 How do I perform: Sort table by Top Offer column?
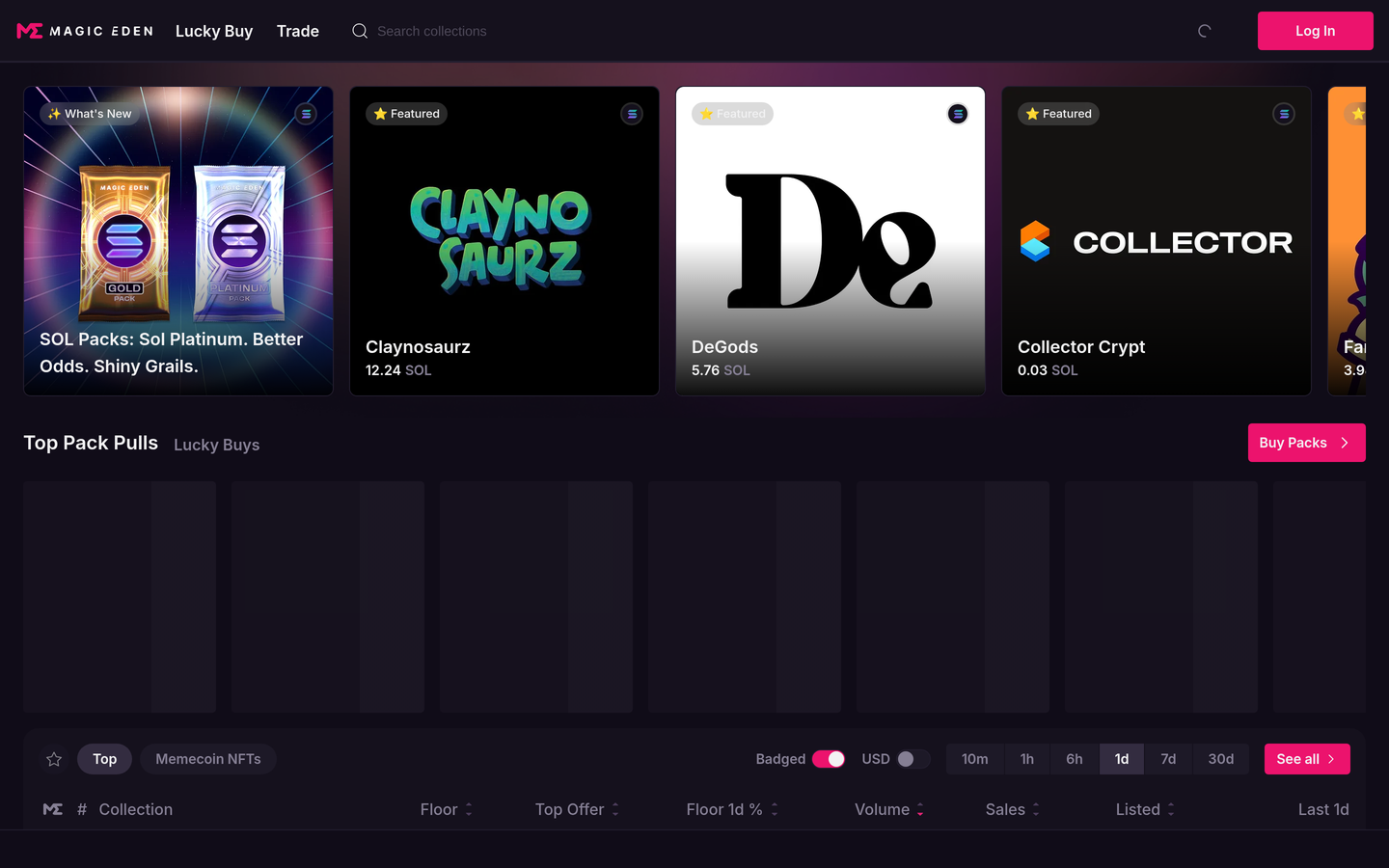coord(578,809)
